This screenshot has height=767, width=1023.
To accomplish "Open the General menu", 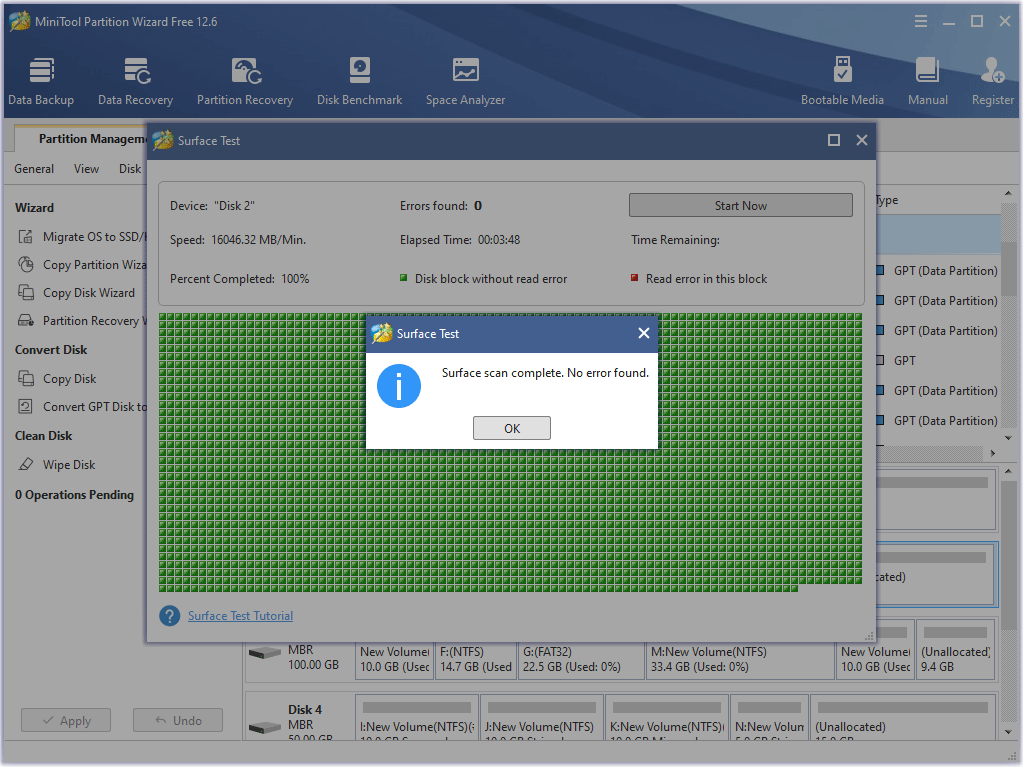I will pyautogui.click(x=34, y=169).
